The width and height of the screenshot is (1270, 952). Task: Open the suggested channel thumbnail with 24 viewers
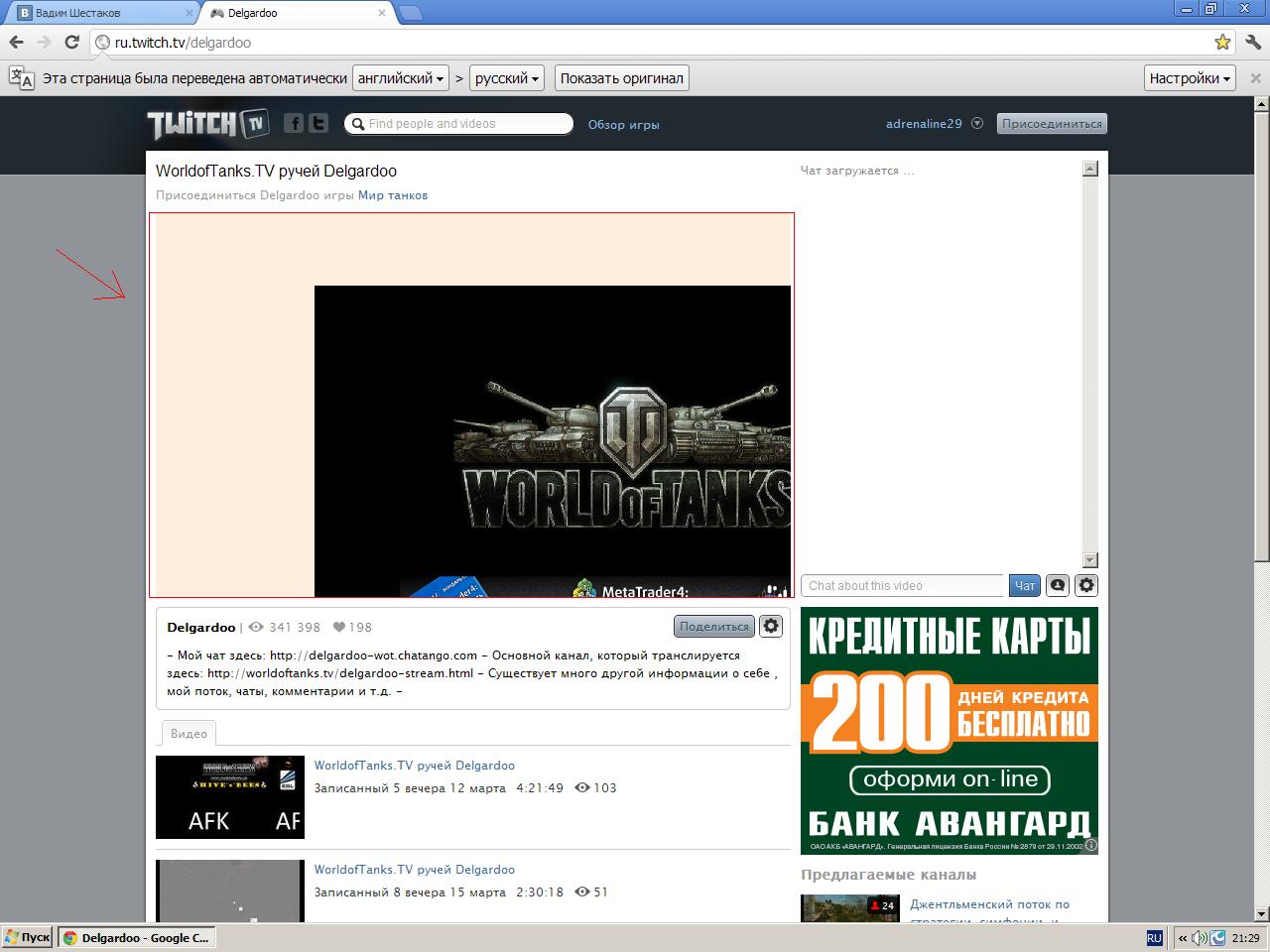850,909
